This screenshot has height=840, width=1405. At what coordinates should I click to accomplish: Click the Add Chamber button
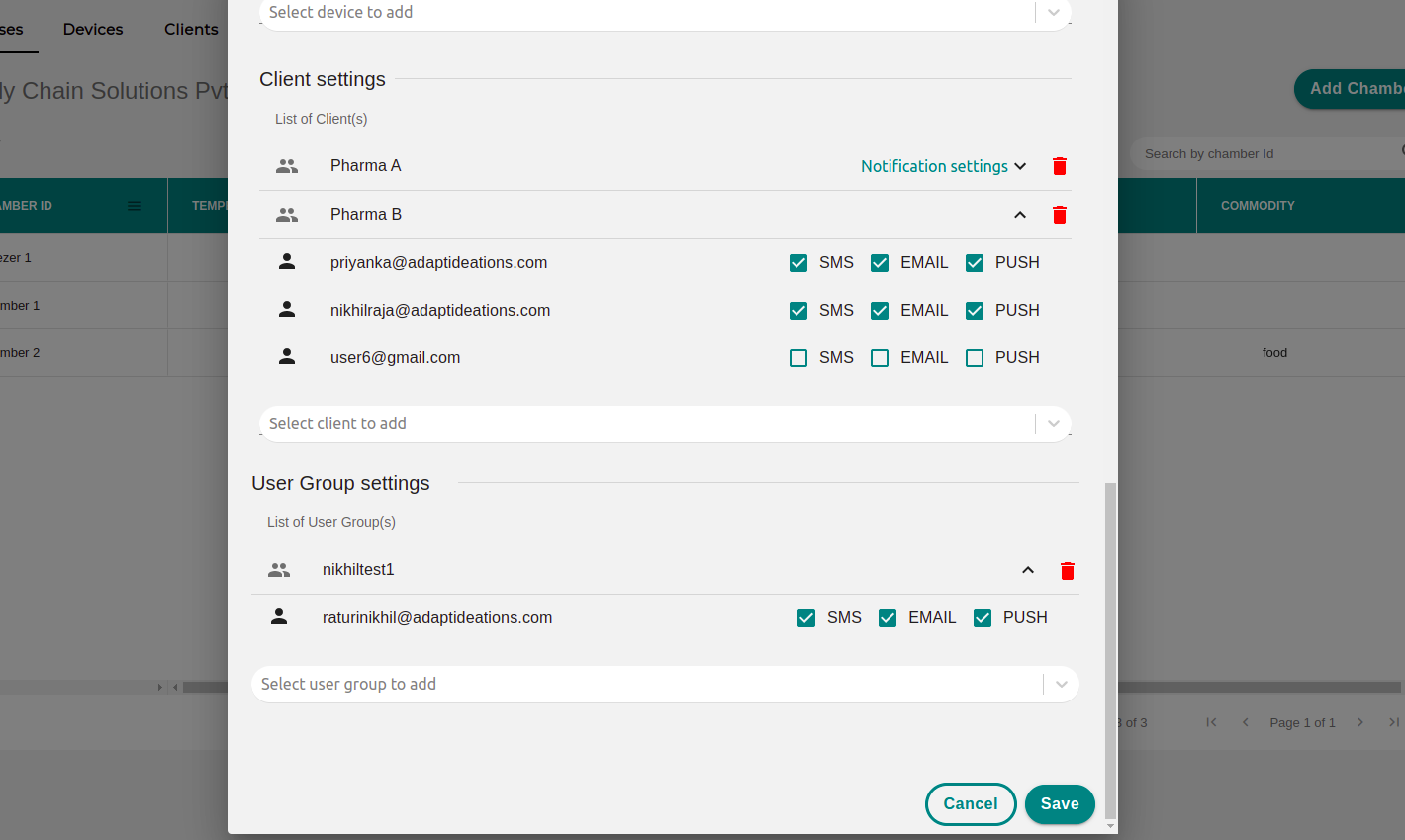[1351, 89]
